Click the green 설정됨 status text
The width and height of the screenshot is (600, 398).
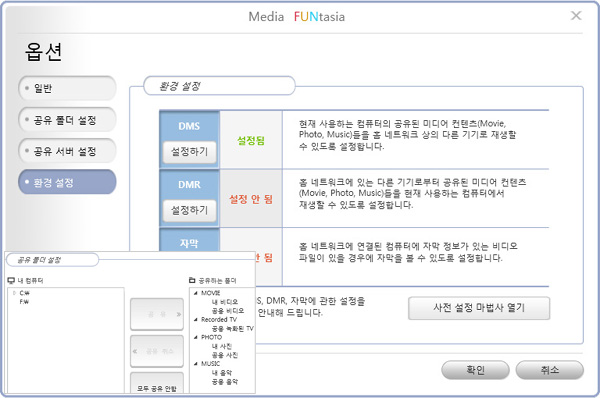pyautogui.click(x=251, y=140)
